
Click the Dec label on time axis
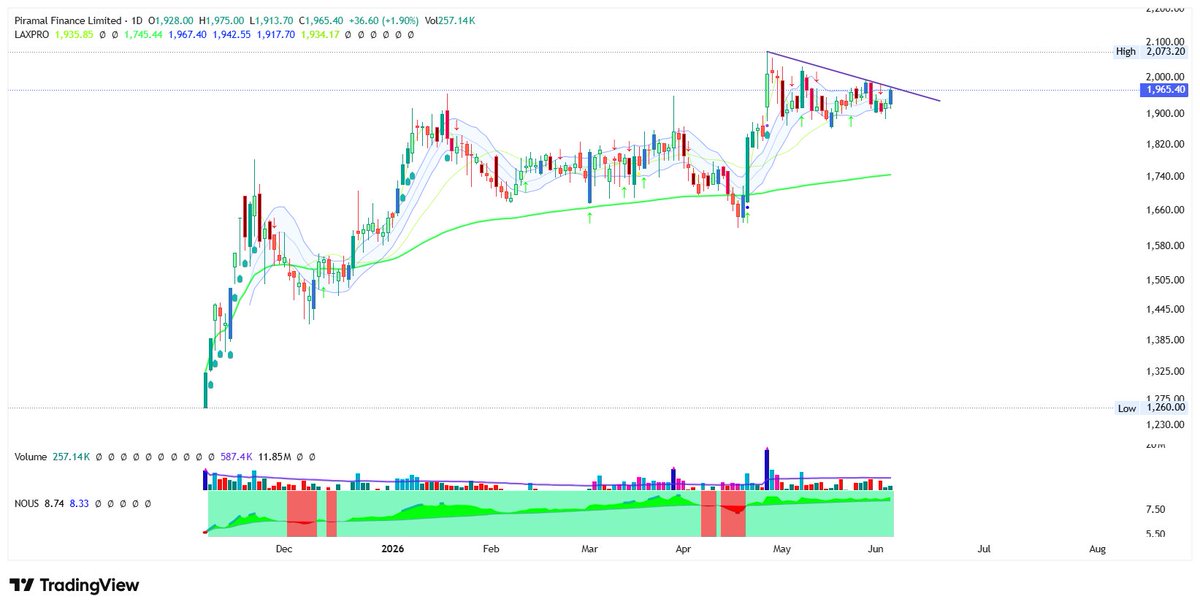coord(283,549)
